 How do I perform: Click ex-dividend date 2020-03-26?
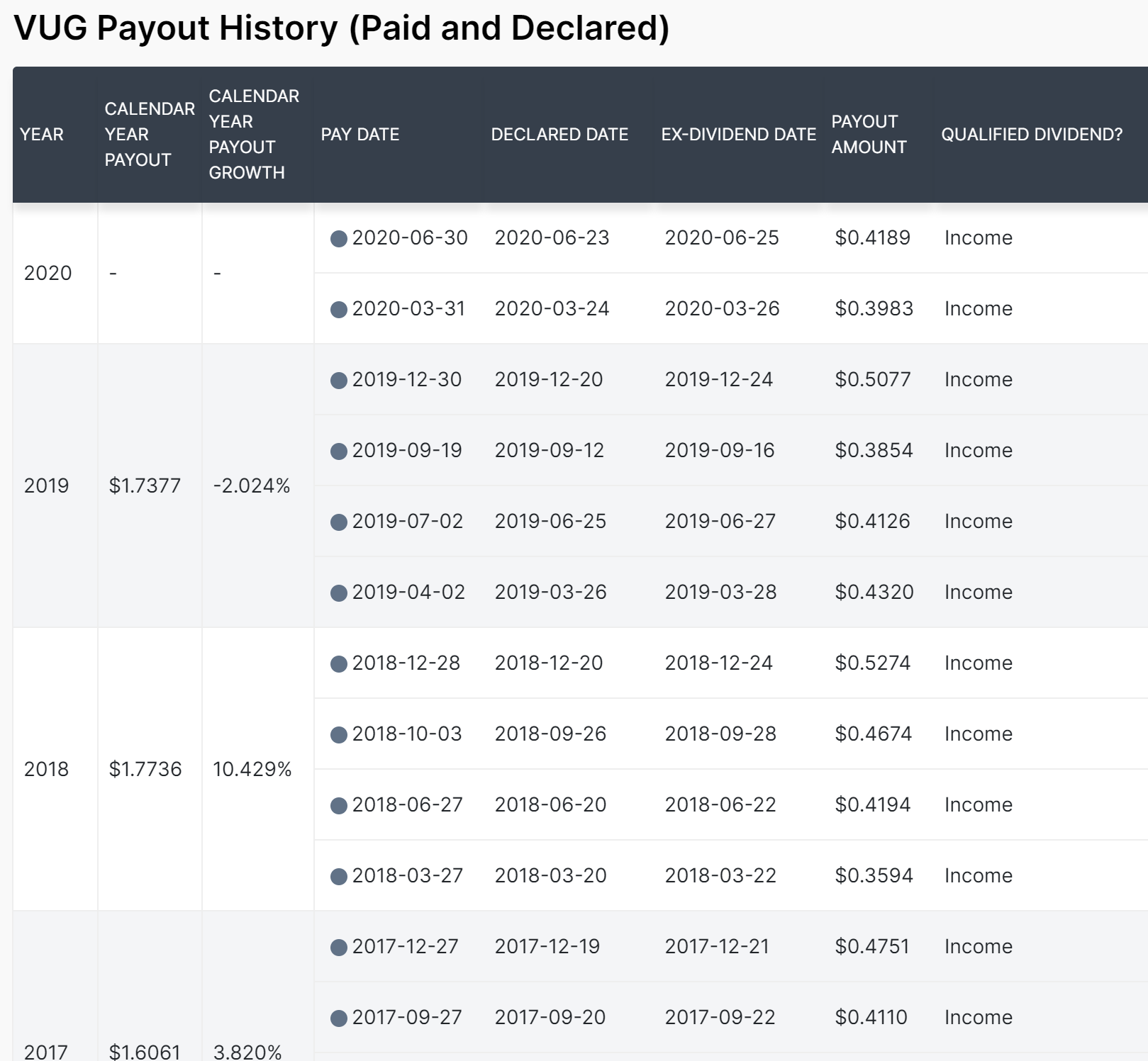[722, 308]
